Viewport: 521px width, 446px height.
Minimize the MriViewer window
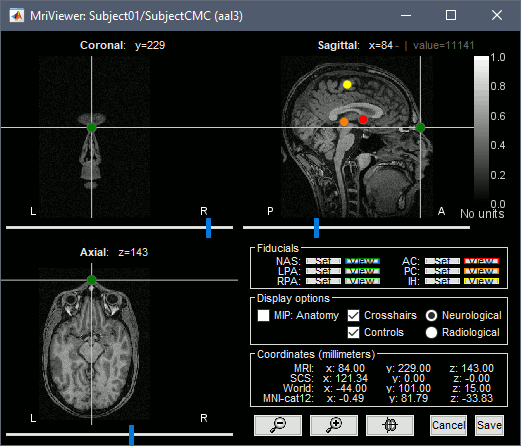tap(406, 15)
